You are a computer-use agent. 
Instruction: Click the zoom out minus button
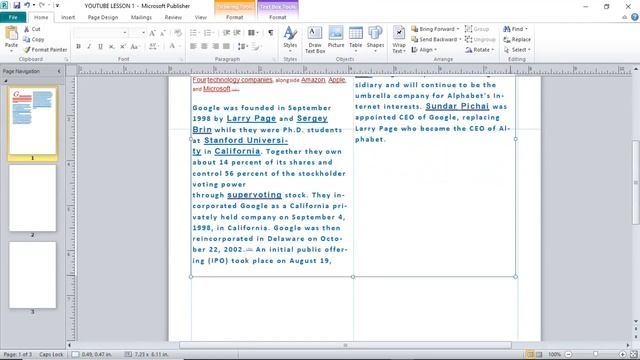click(568, 354)
